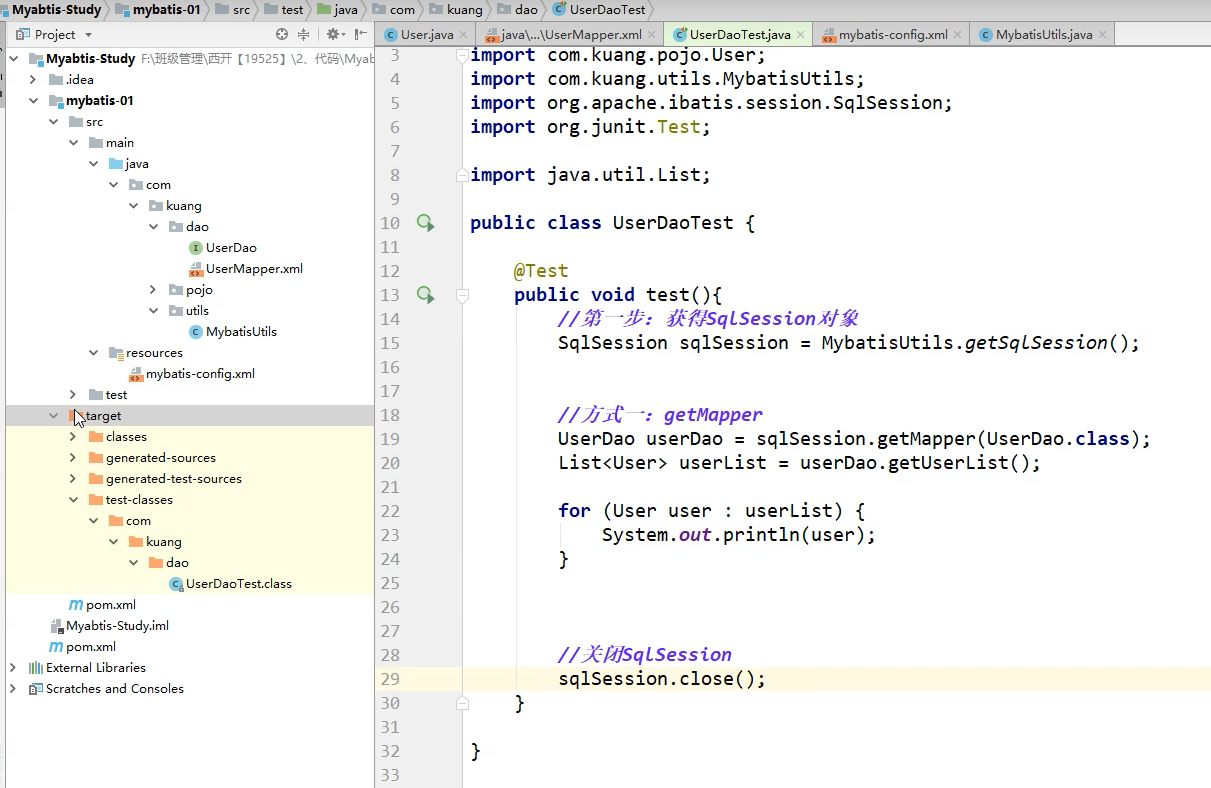Click the resources folder icon
Viewport: 1211px width, 788px height.
(x=116, y=353)
